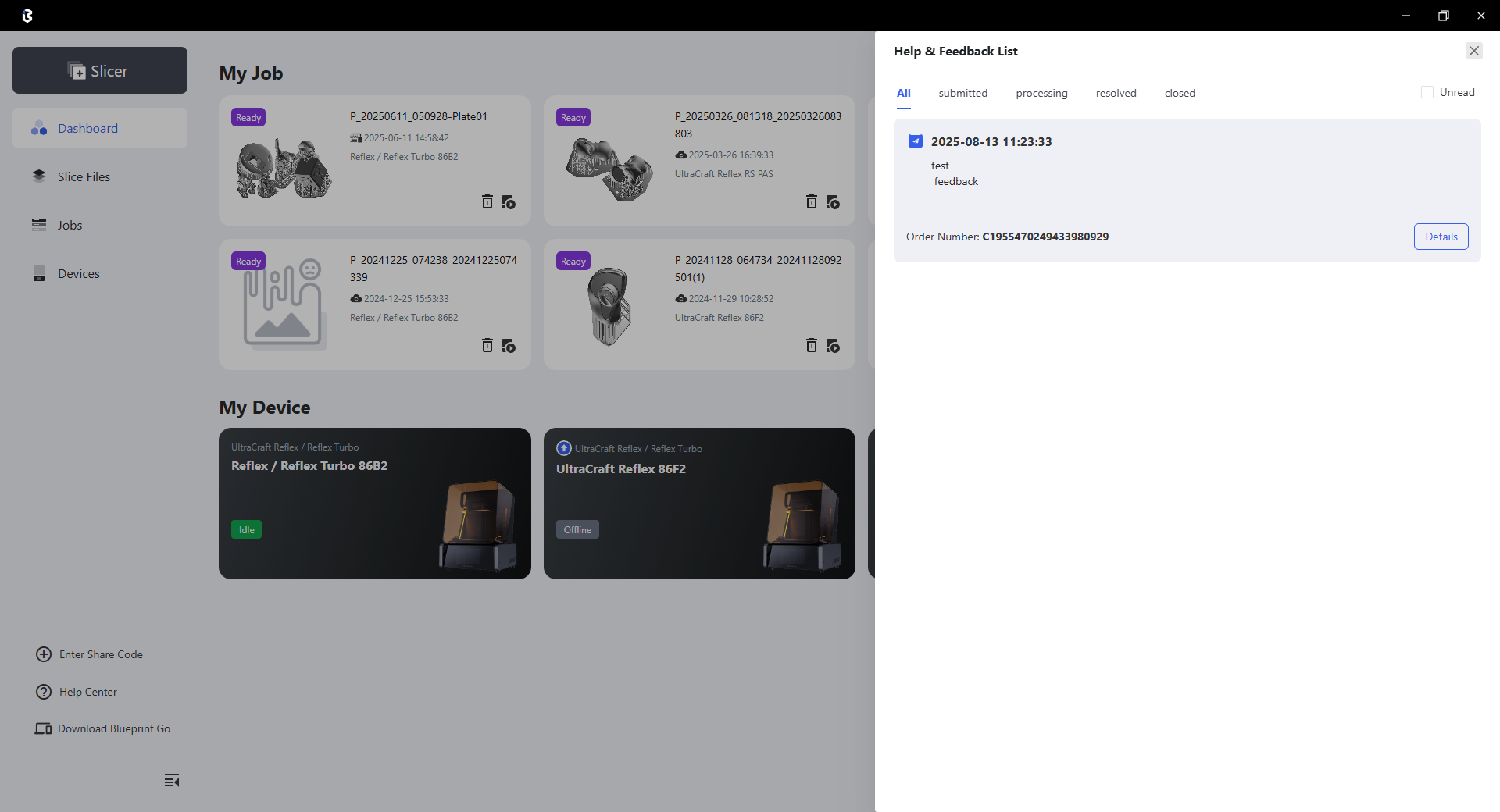Close the Help & Feedback List panel
The height and width of the screenshot is (812, 1500).
(1473, 51)
